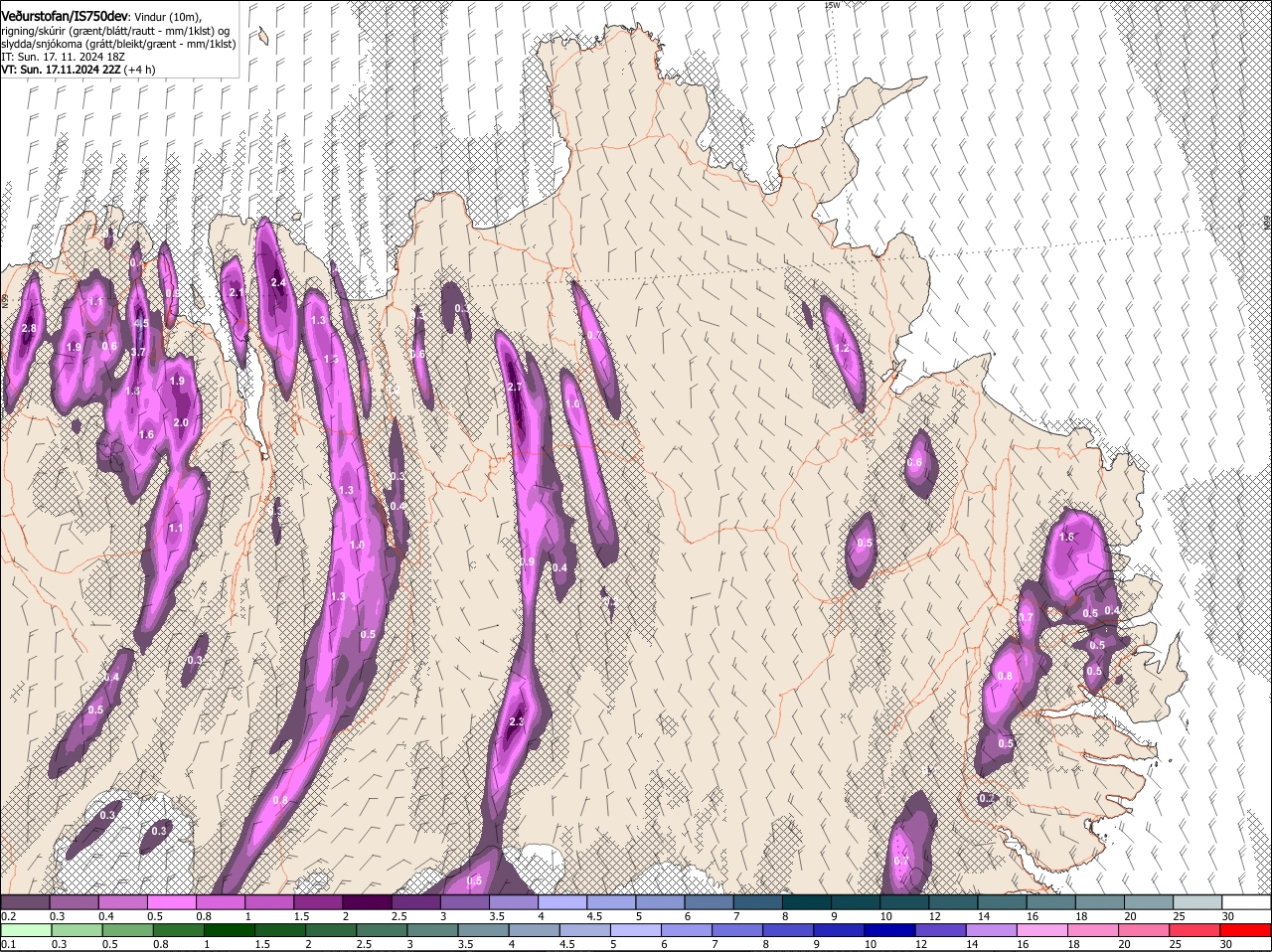The image size is (1272, 952).
Task: Click the lavender bottom legend swatch for 14–16
Action: 991,930
